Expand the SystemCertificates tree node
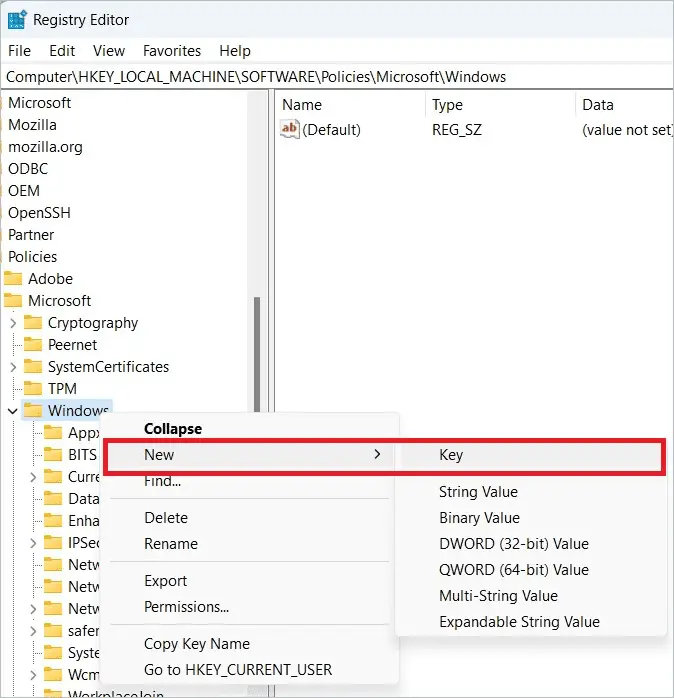Image resolution: width=674 pixels, height=698 pixels. (x=12, y=367)
